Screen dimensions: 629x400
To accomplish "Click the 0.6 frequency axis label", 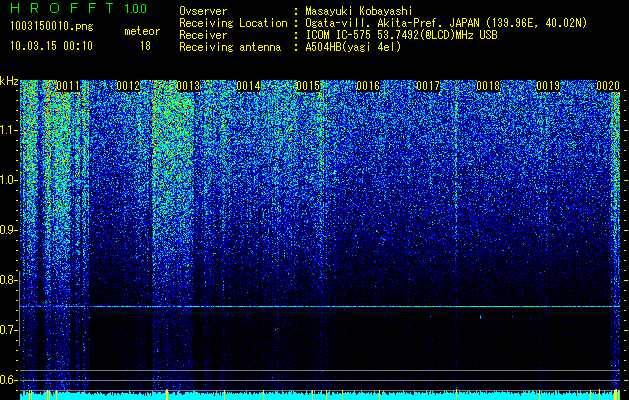I will (8, 380).
